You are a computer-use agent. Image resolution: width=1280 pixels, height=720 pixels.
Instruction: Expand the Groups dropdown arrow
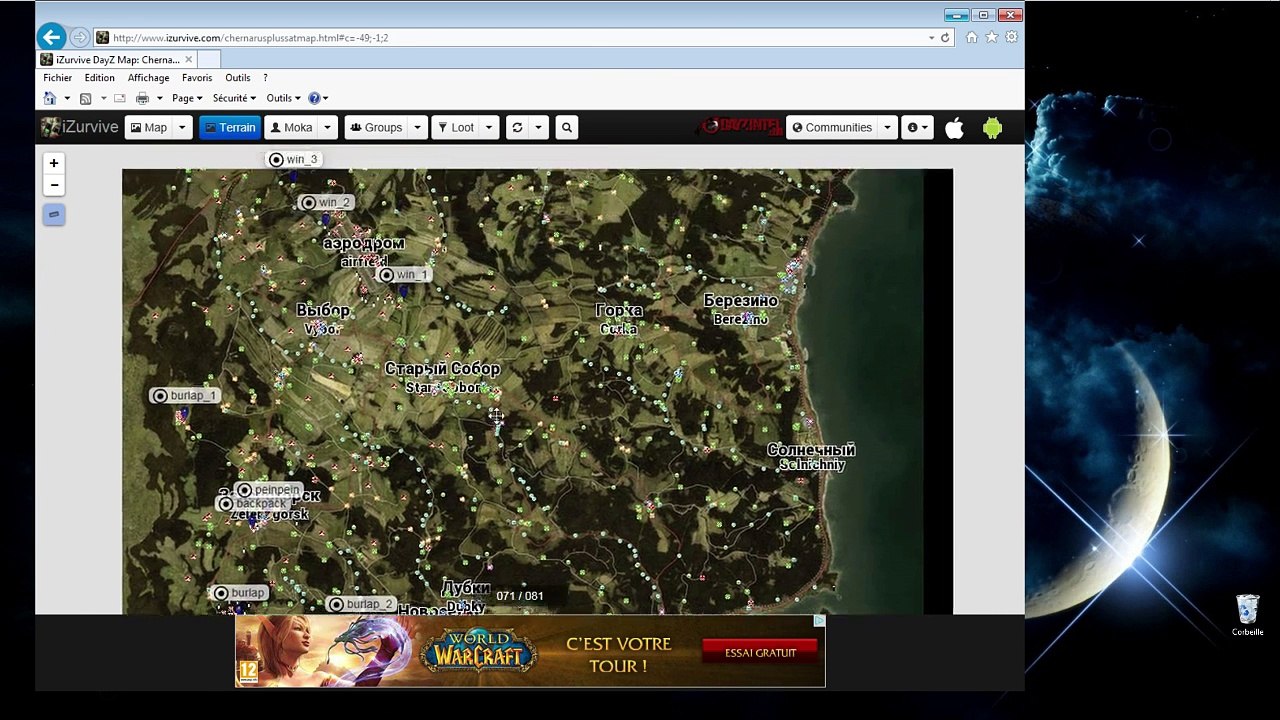[417, 127]
